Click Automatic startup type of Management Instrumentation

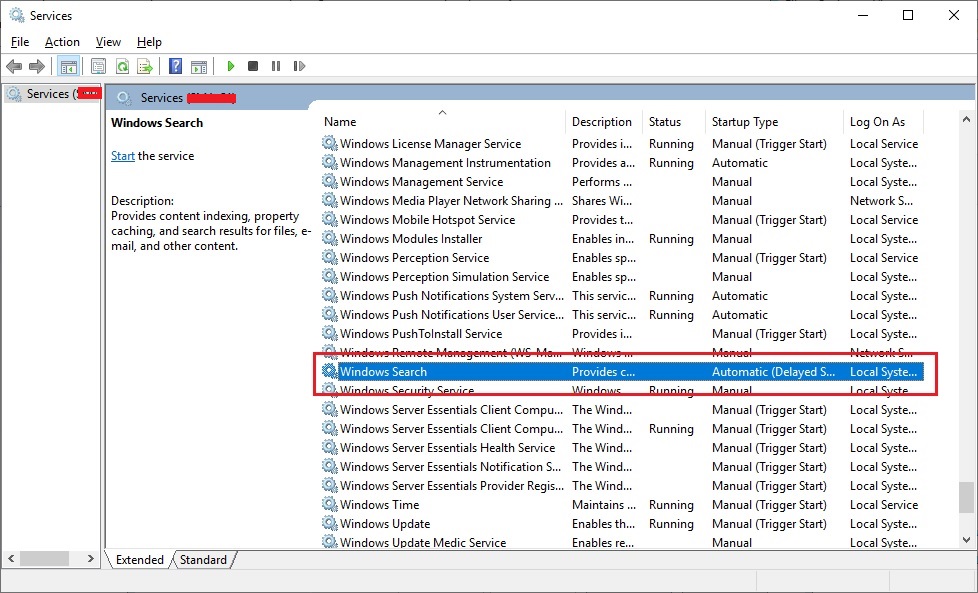pyautogui.click(x=740, y=163)
